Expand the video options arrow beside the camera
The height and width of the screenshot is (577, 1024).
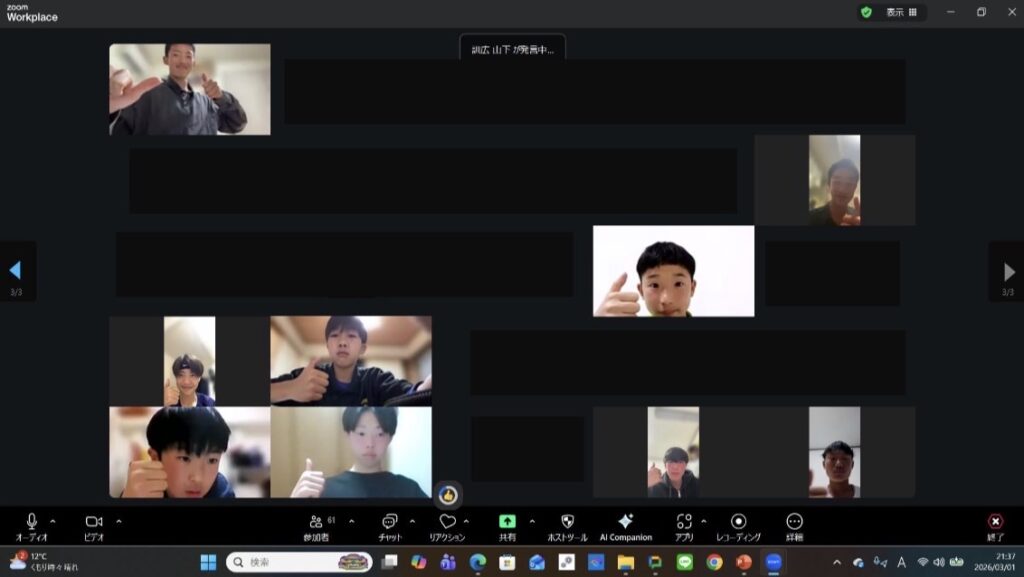coord(119,521)
